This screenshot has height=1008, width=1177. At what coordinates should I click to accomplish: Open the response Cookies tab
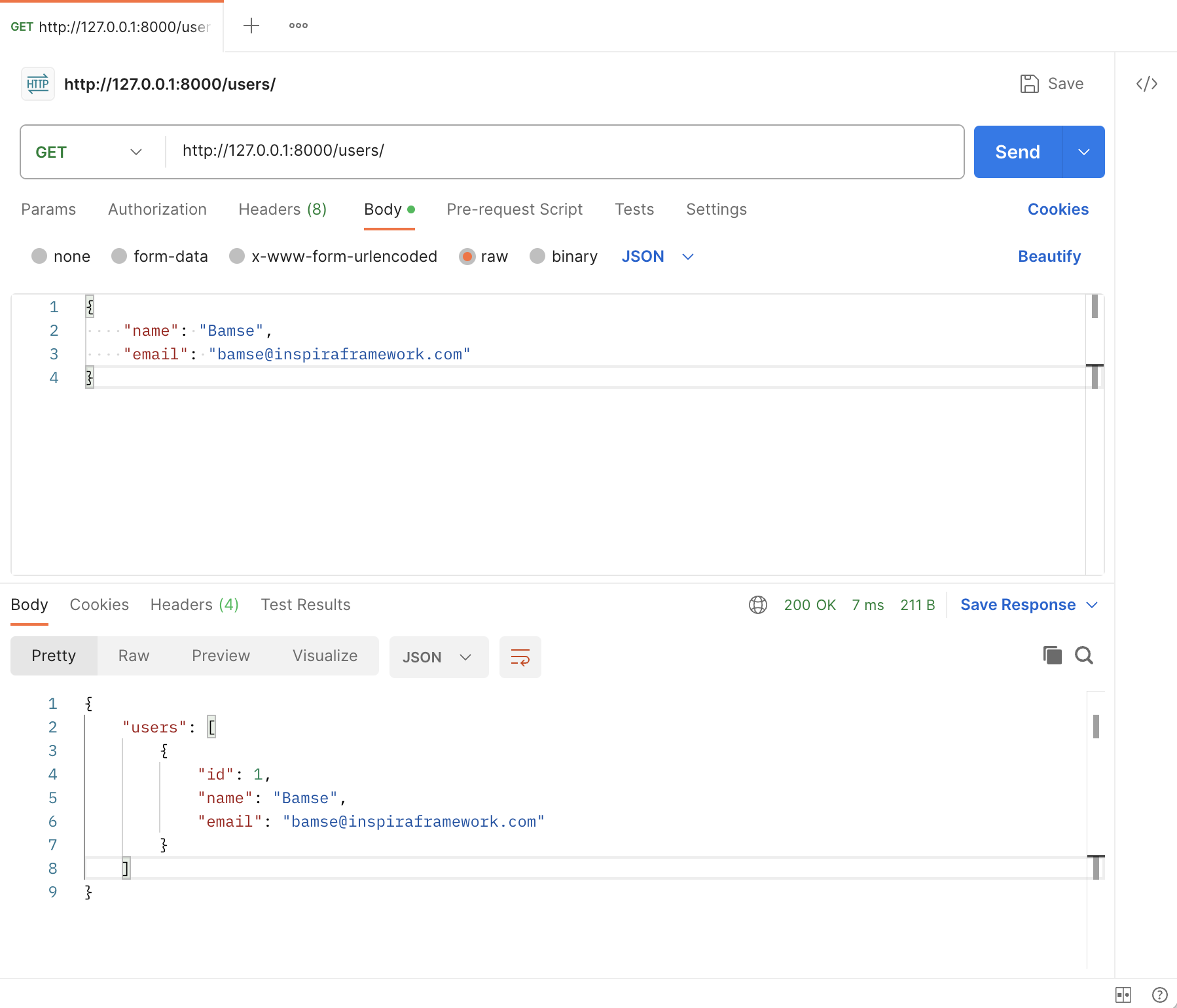[x=100, y=605]
